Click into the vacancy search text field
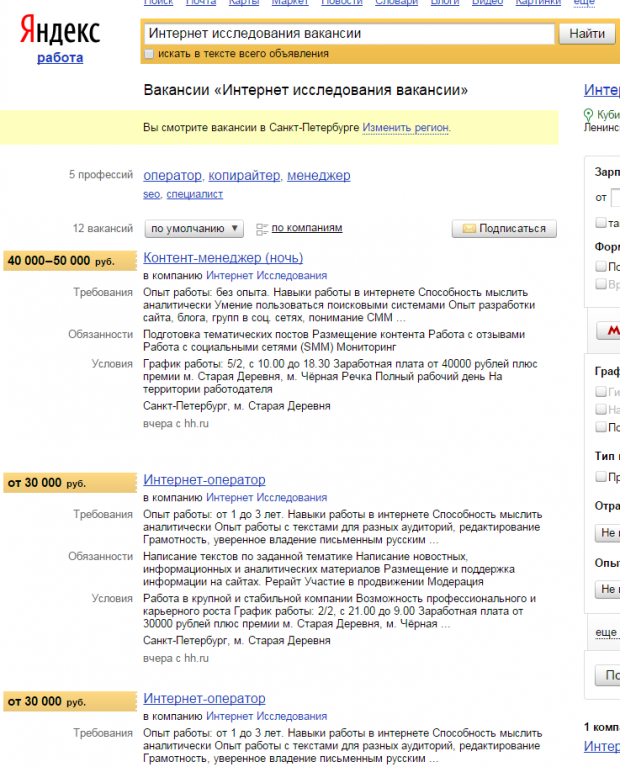 coord(349,34)
